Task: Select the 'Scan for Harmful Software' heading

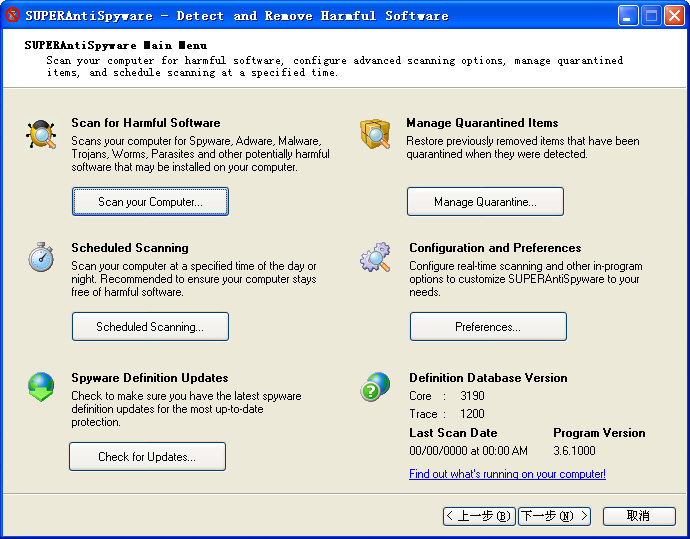Action: click(x=146, y=123)
